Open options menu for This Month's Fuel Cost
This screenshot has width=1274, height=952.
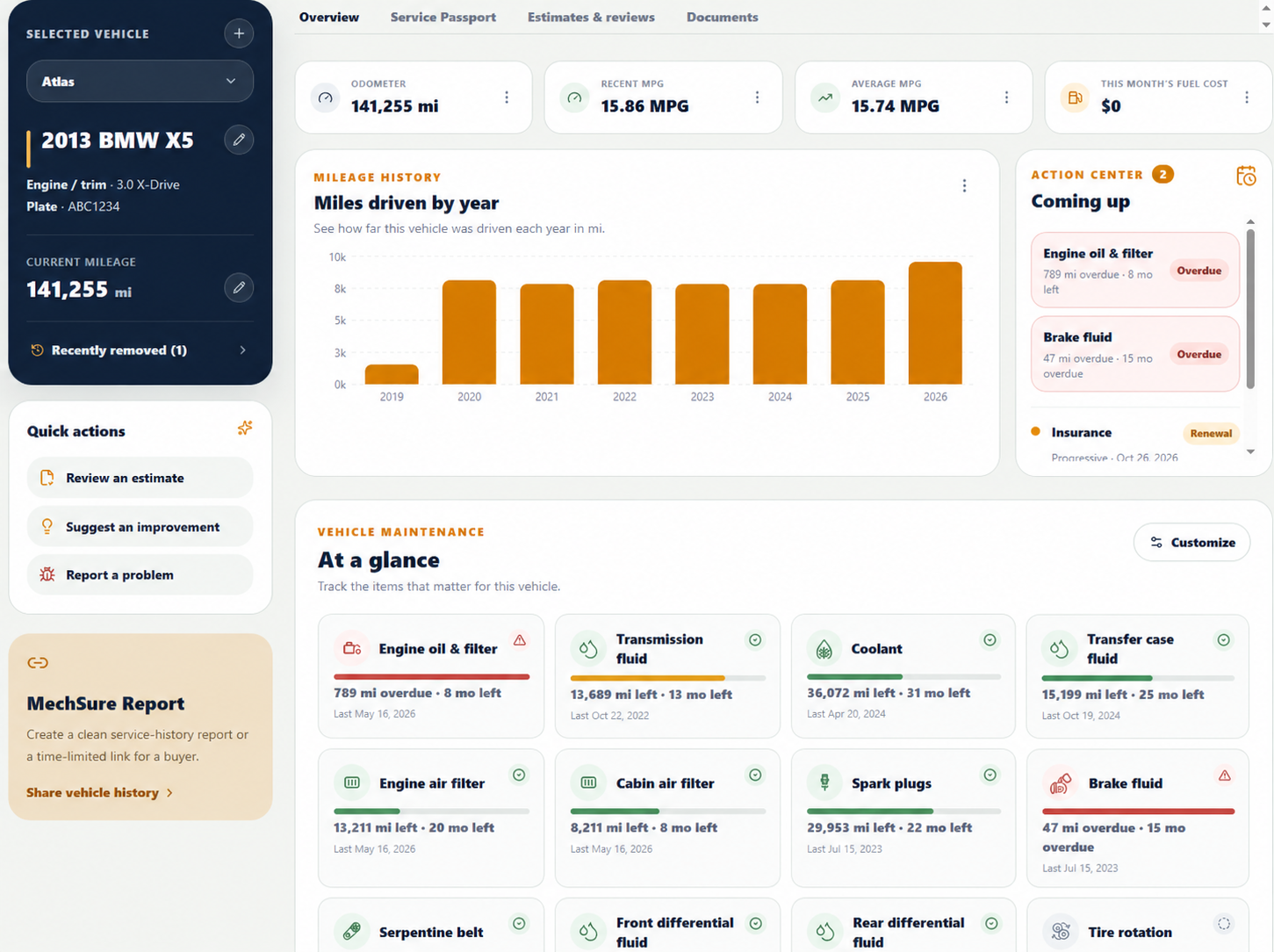click(x=1247, y=97)
